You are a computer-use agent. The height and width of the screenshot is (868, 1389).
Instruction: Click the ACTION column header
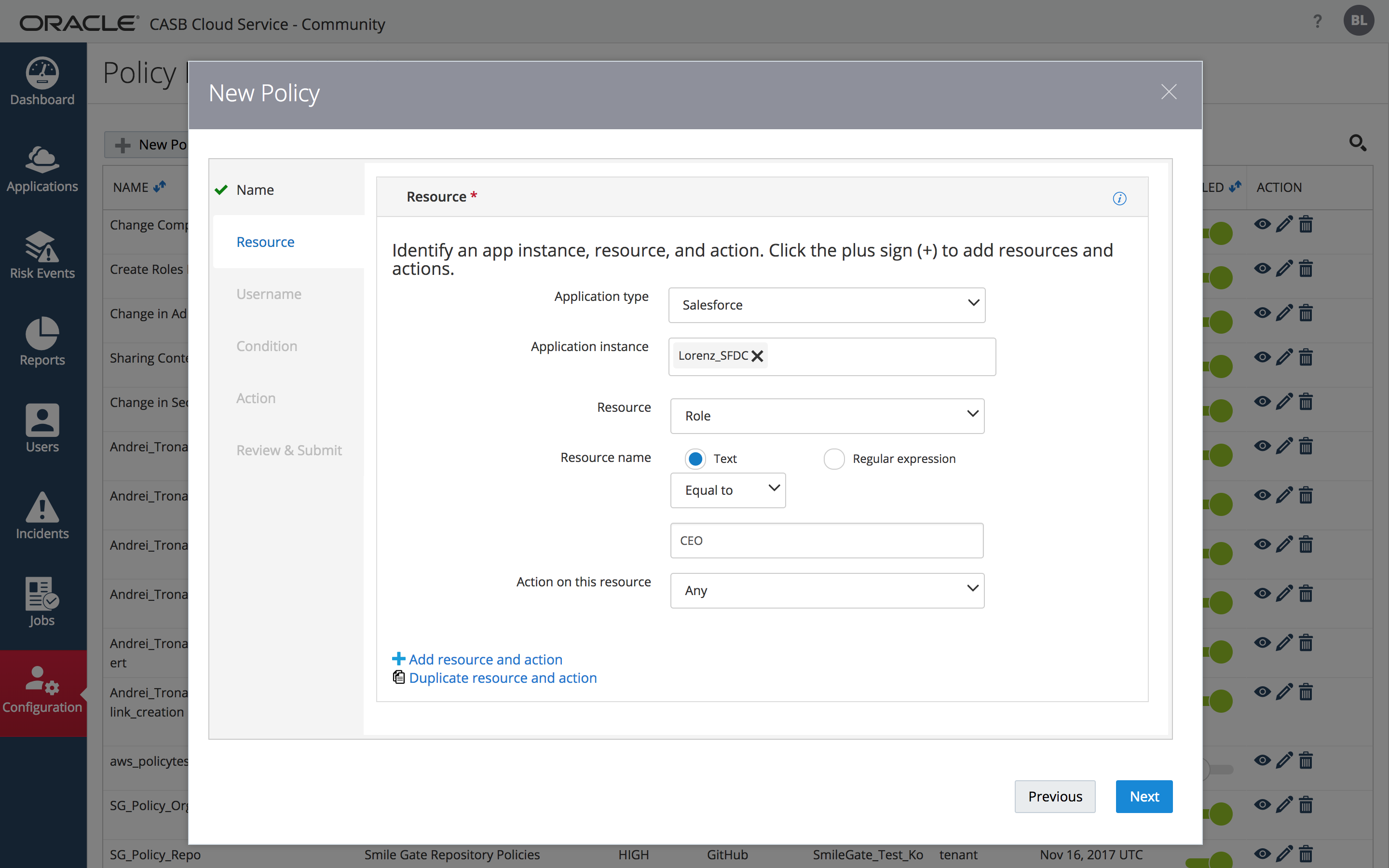click(1279, 187)
